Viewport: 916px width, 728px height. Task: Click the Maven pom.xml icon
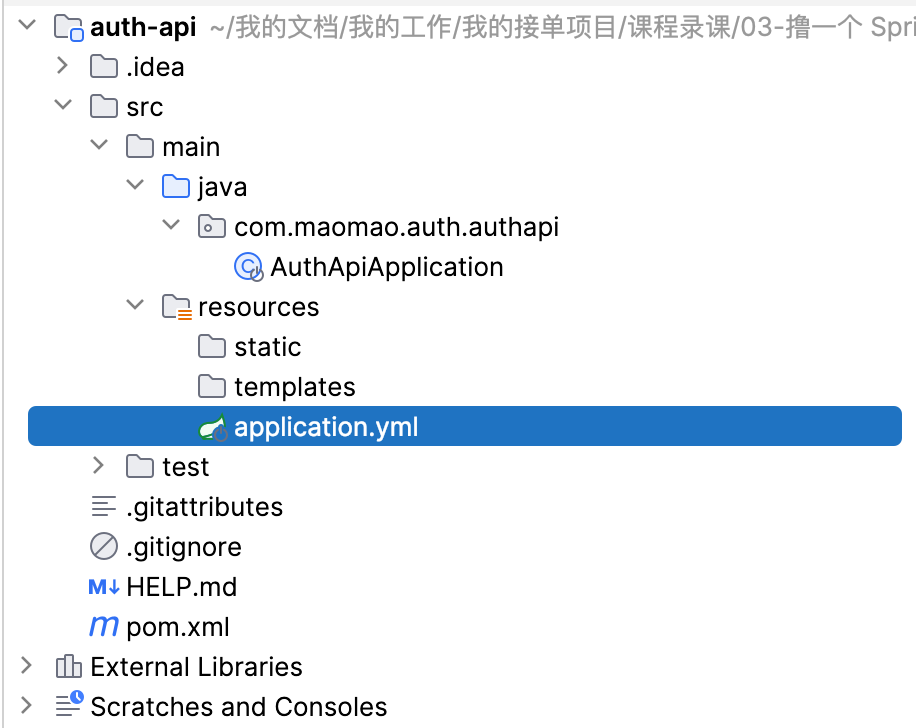(x=104, y=627)
